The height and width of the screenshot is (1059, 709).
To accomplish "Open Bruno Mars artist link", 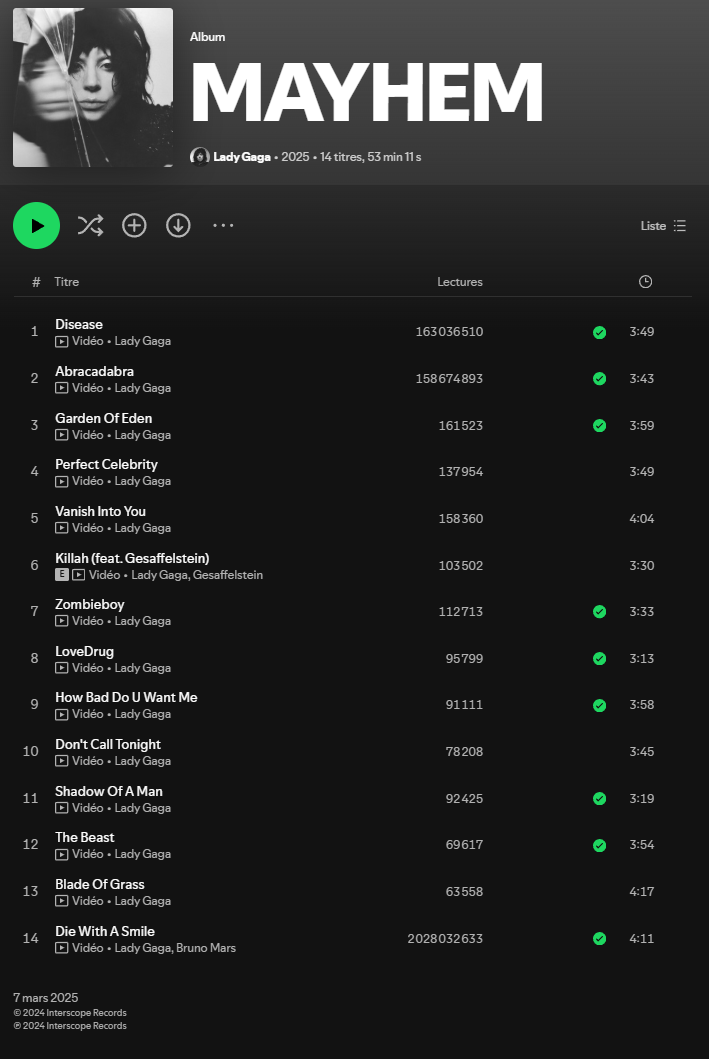I will 206,948.
